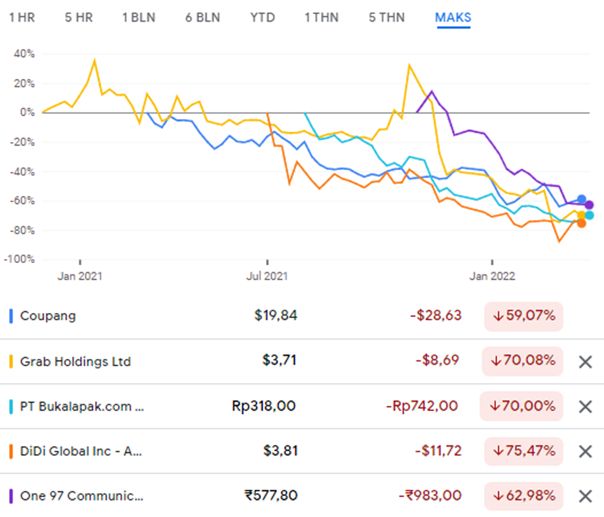Open the DiDi Global Inc stock row
This screenshot has height=517, width=604.
pos(302,451)
